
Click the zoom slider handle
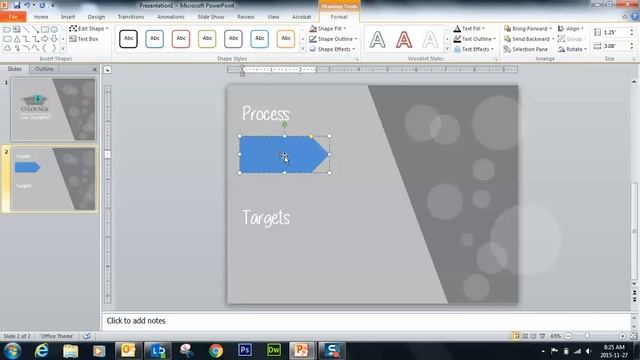click(587, 336)
